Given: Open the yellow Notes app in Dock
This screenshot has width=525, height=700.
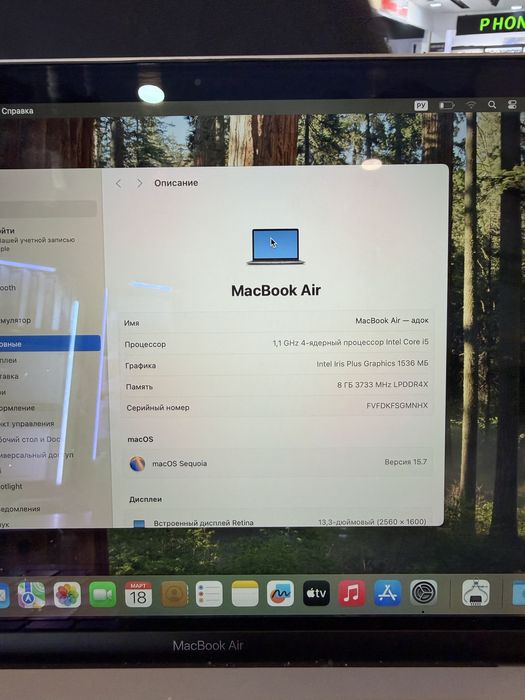Looking at the screenshot, I should coord(245,593).
